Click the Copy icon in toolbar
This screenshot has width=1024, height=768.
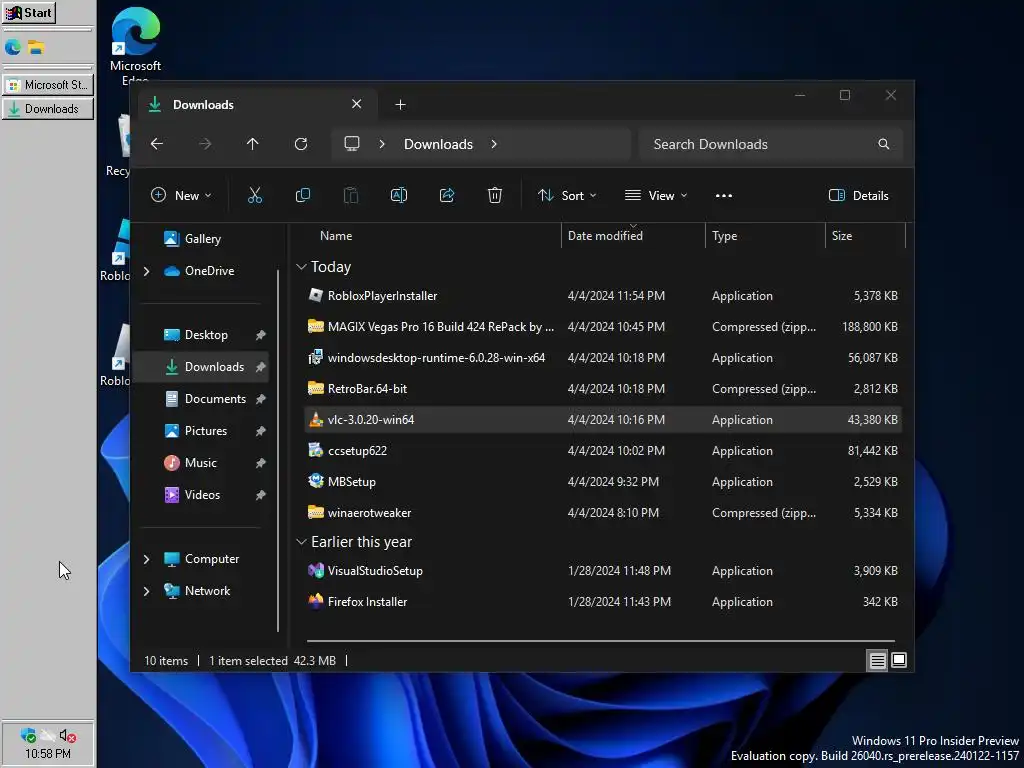pos(302,195)
